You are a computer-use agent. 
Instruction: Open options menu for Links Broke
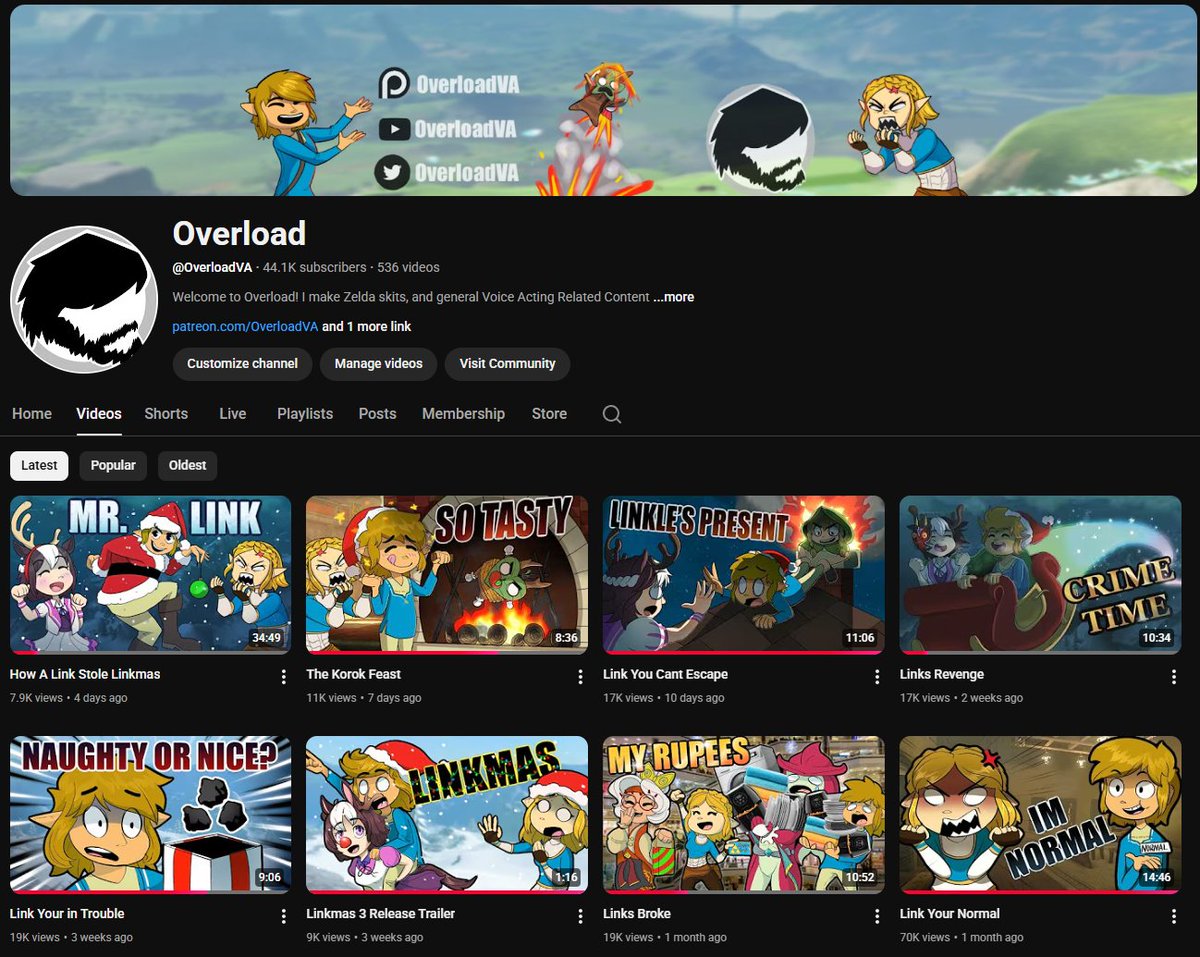coord(877,916)
